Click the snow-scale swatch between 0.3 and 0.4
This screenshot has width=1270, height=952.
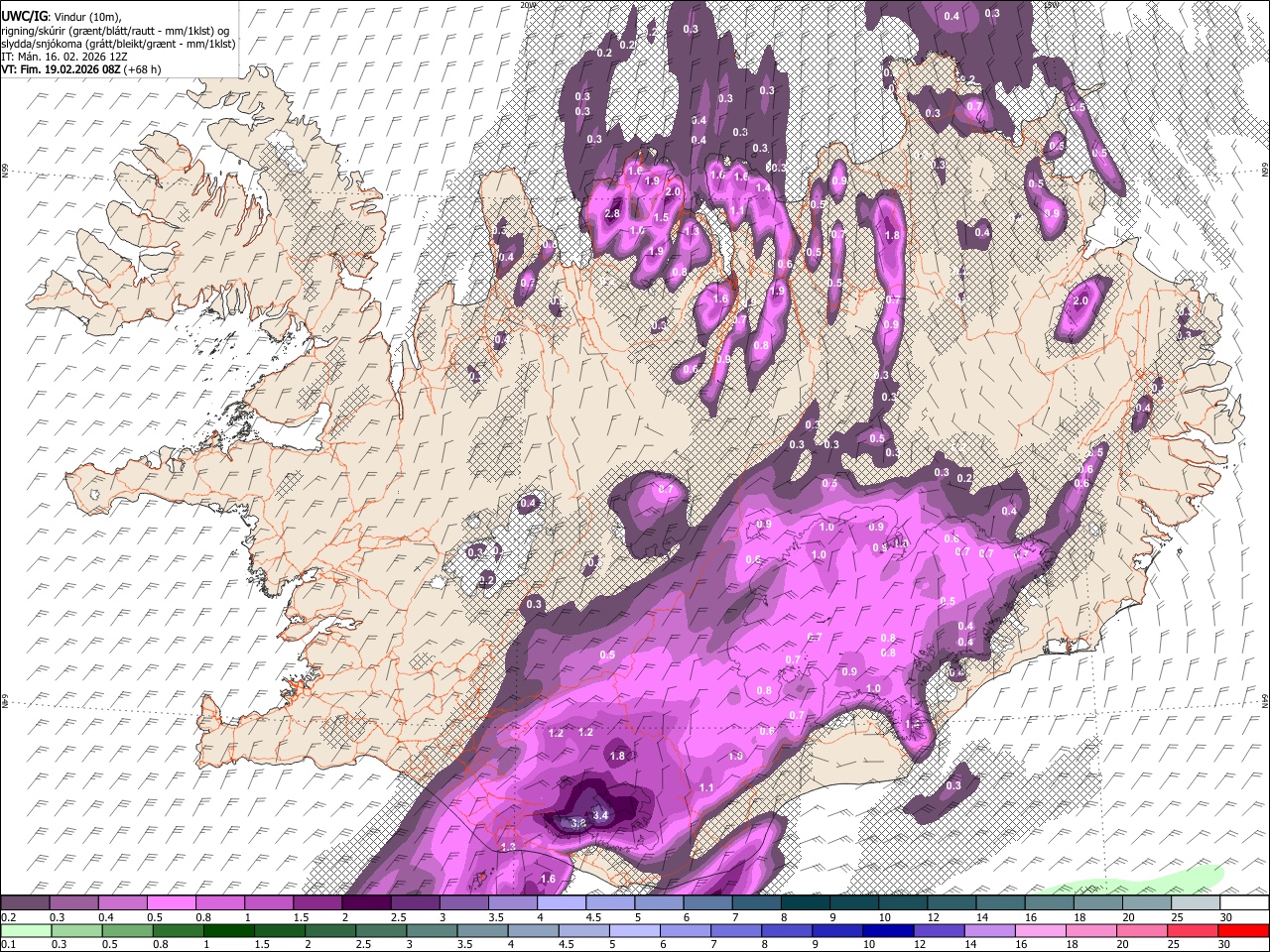pos(74,903)
